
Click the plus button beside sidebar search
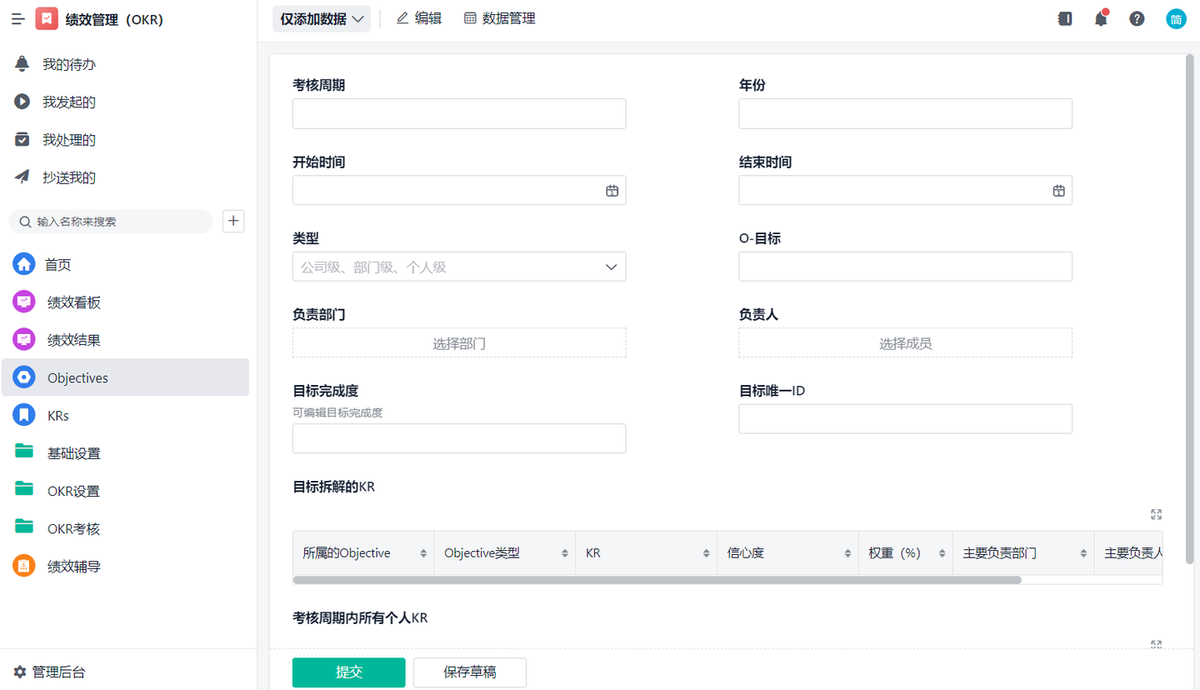click(x=233, y=221)
